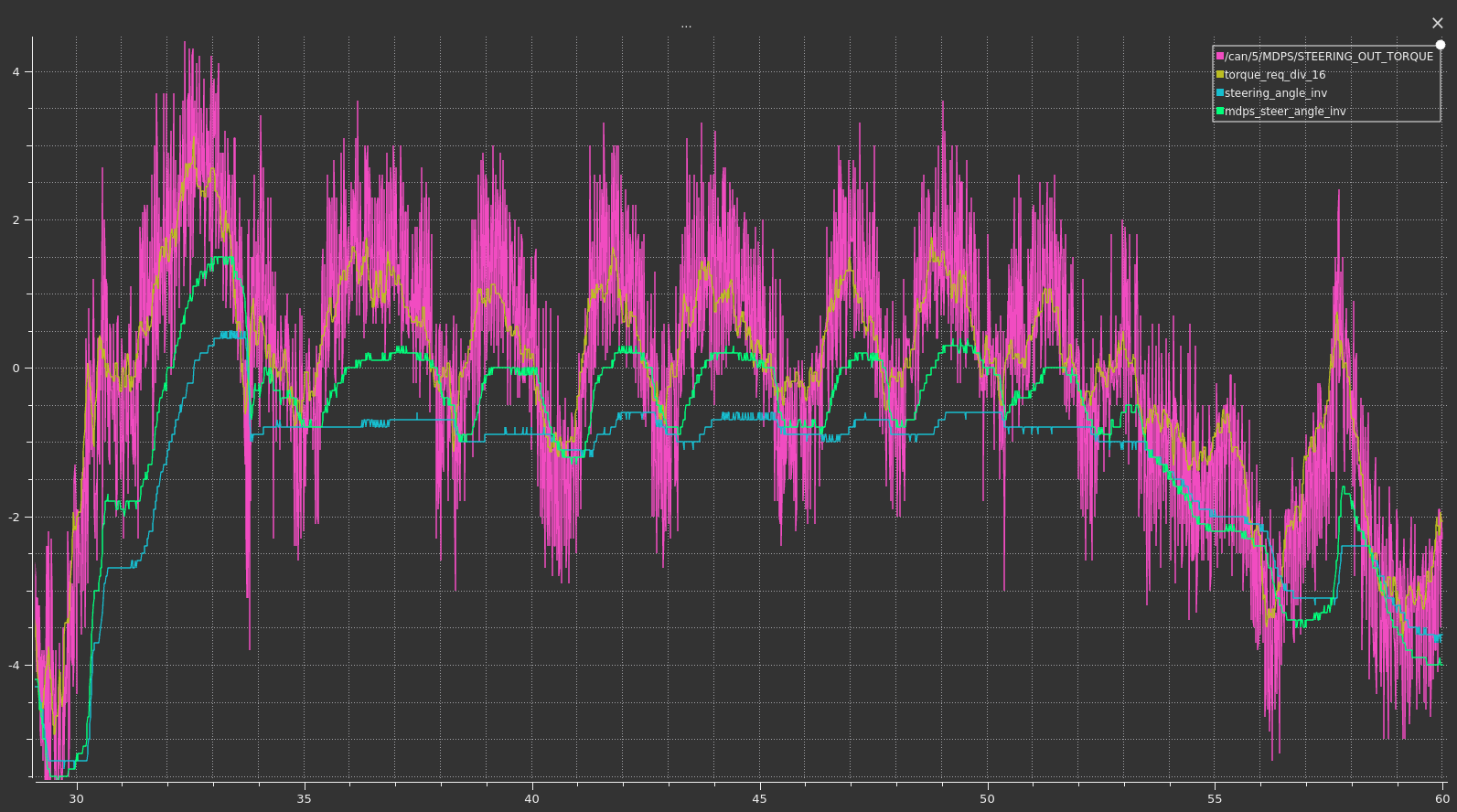Click the cyan steering_angle_inv legend swatch

1220,93
